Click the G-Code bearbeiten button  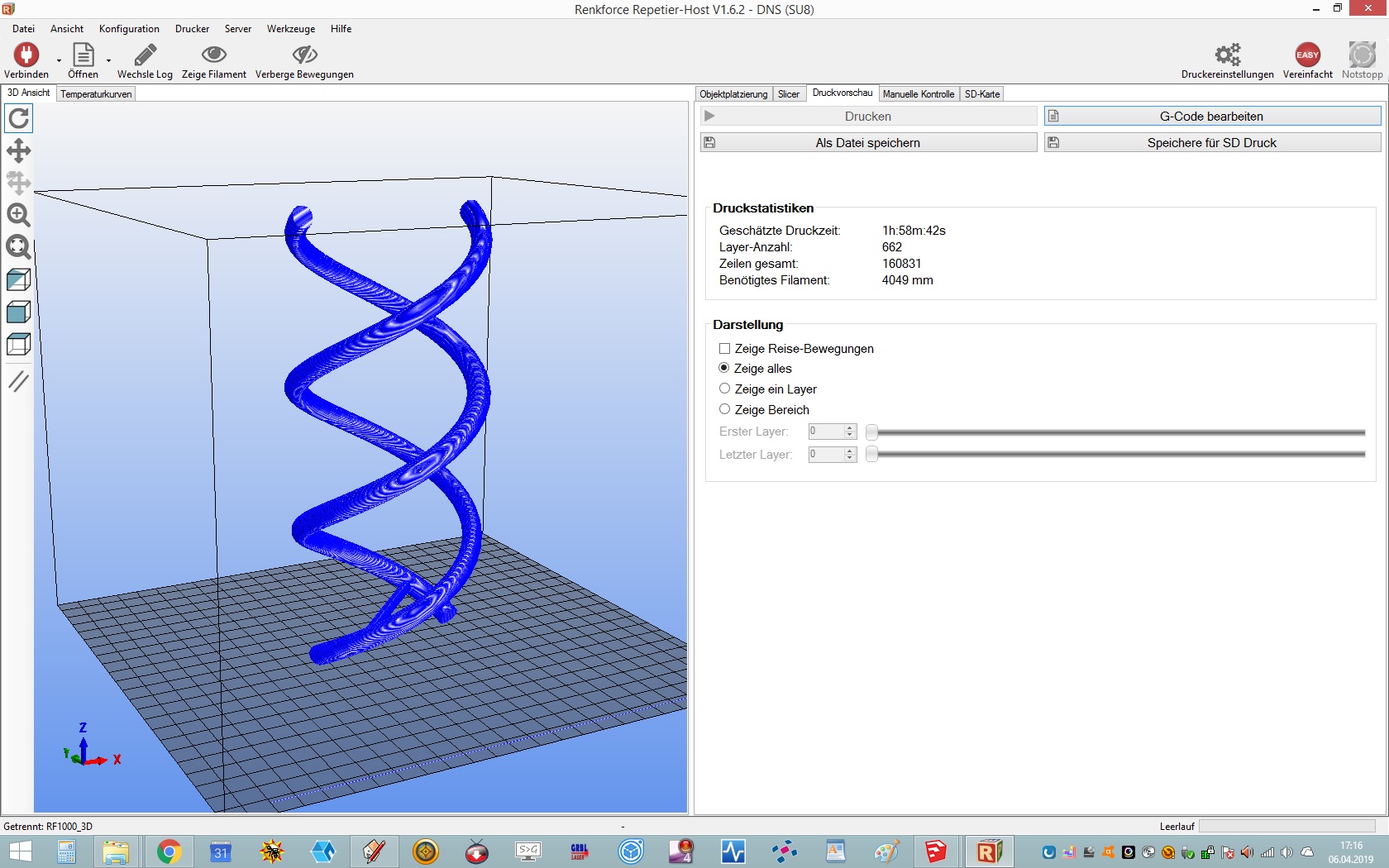pyautogui.click(x=1211, y=117)
